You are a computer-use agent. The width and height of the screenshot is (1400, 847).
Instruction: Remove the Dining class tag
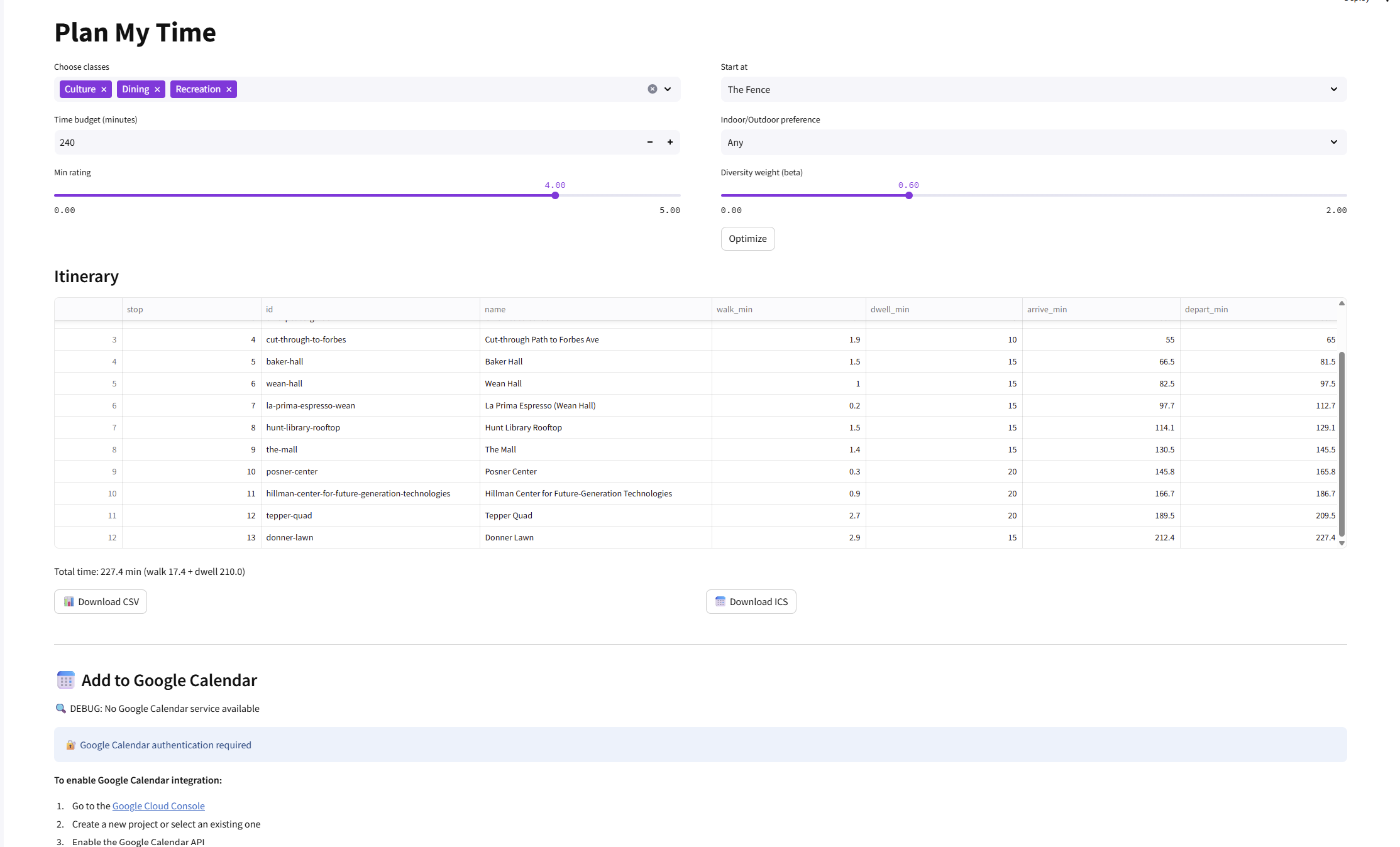157,89
